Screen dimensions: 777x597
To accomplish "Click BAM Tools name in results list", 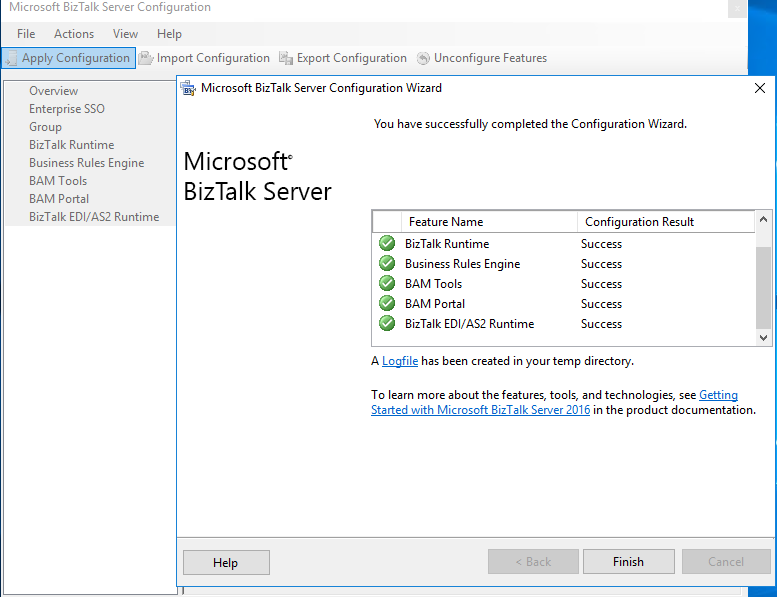I will [x=434, y=284].
